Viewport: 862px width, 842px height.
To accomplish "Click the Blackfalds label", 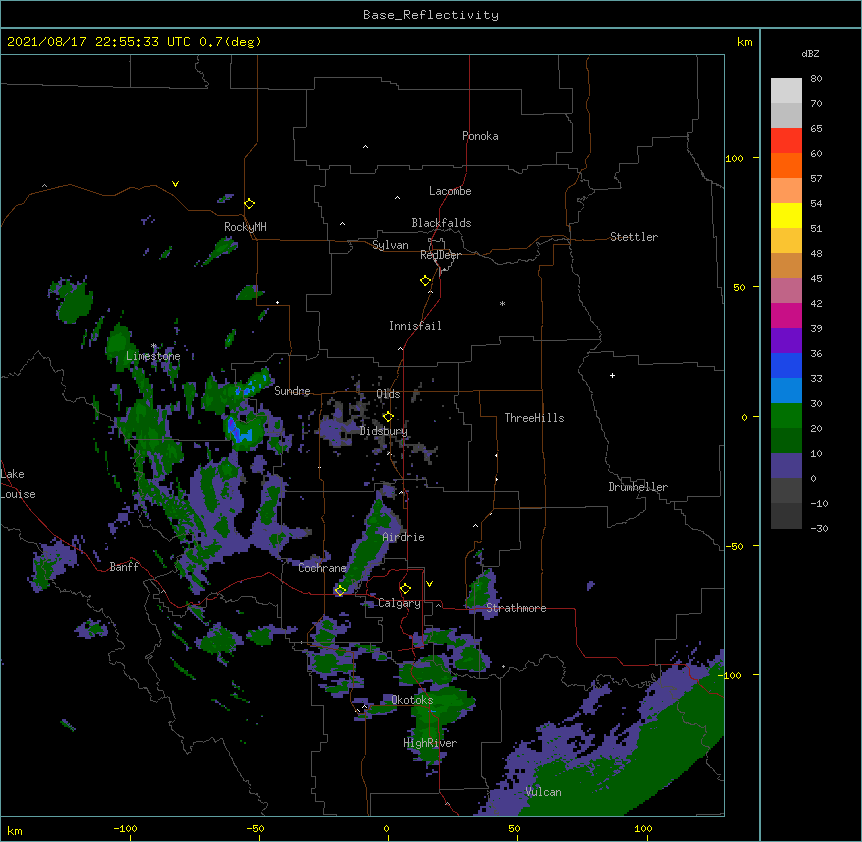I will pyautogui.click(x=441, y=223).
